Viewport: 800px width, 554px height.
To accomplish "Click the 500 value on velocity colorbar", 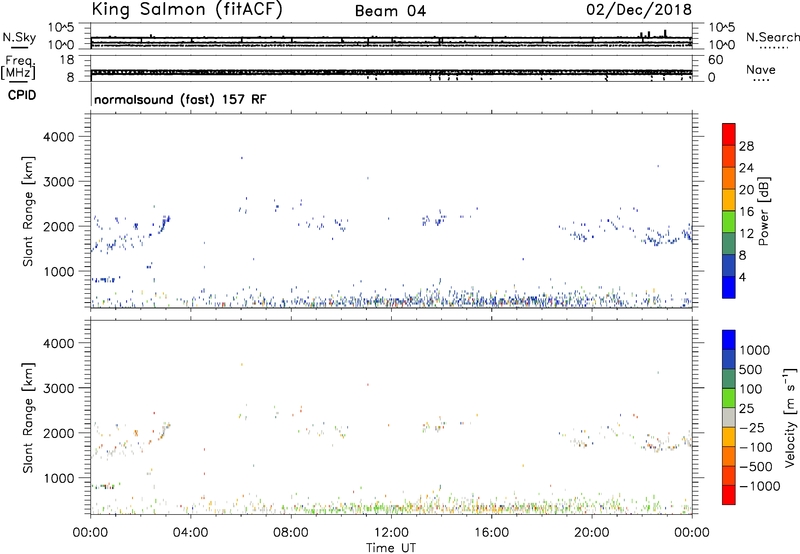I will [x=751, y=369].
